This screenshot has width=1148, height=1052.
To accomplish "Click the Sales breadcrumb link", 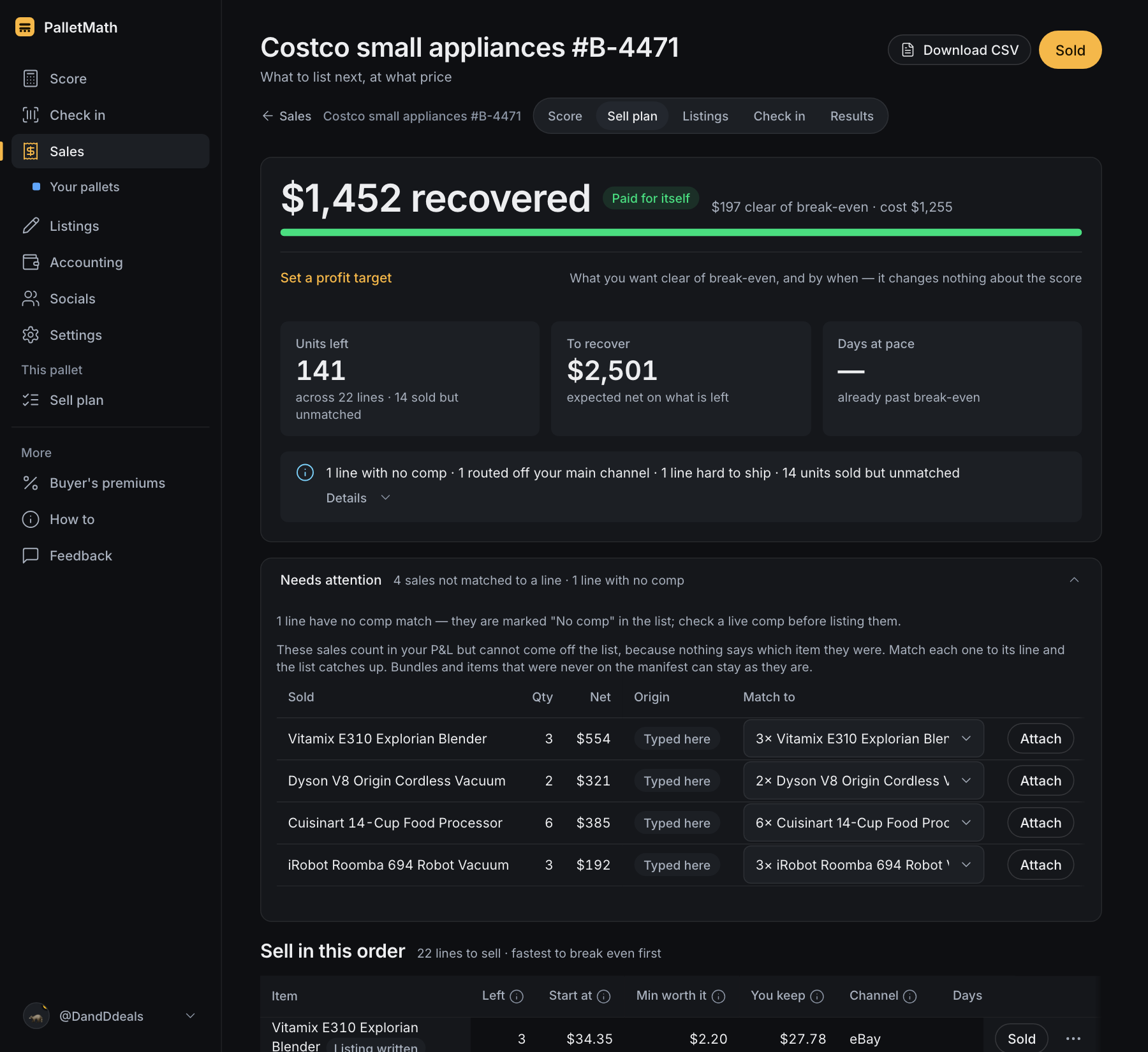I will [295, 116].
